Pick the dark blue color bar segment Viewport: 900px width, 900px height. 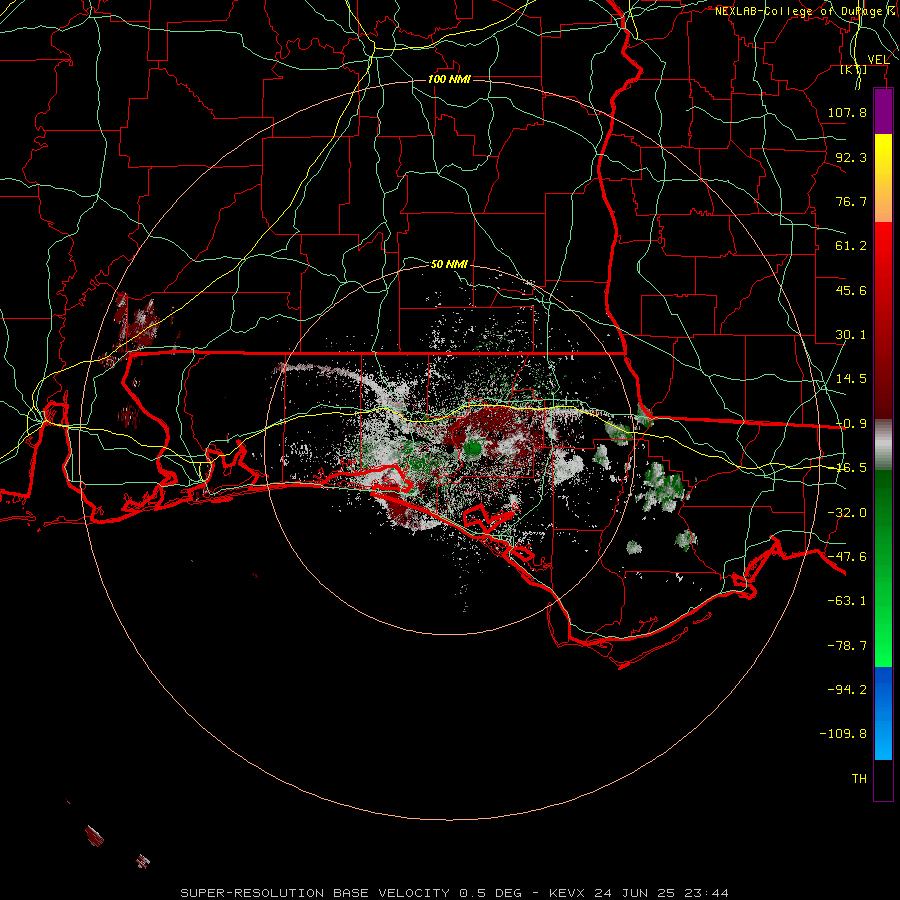pos(883,689)
